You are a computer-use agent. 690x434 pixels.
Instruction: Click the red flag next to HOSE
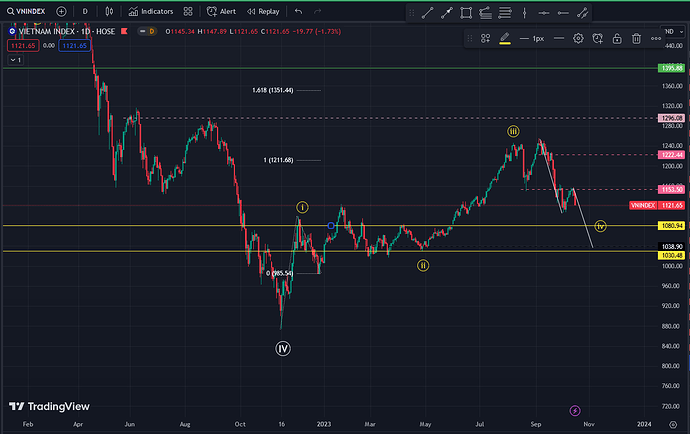click(124, 31)
